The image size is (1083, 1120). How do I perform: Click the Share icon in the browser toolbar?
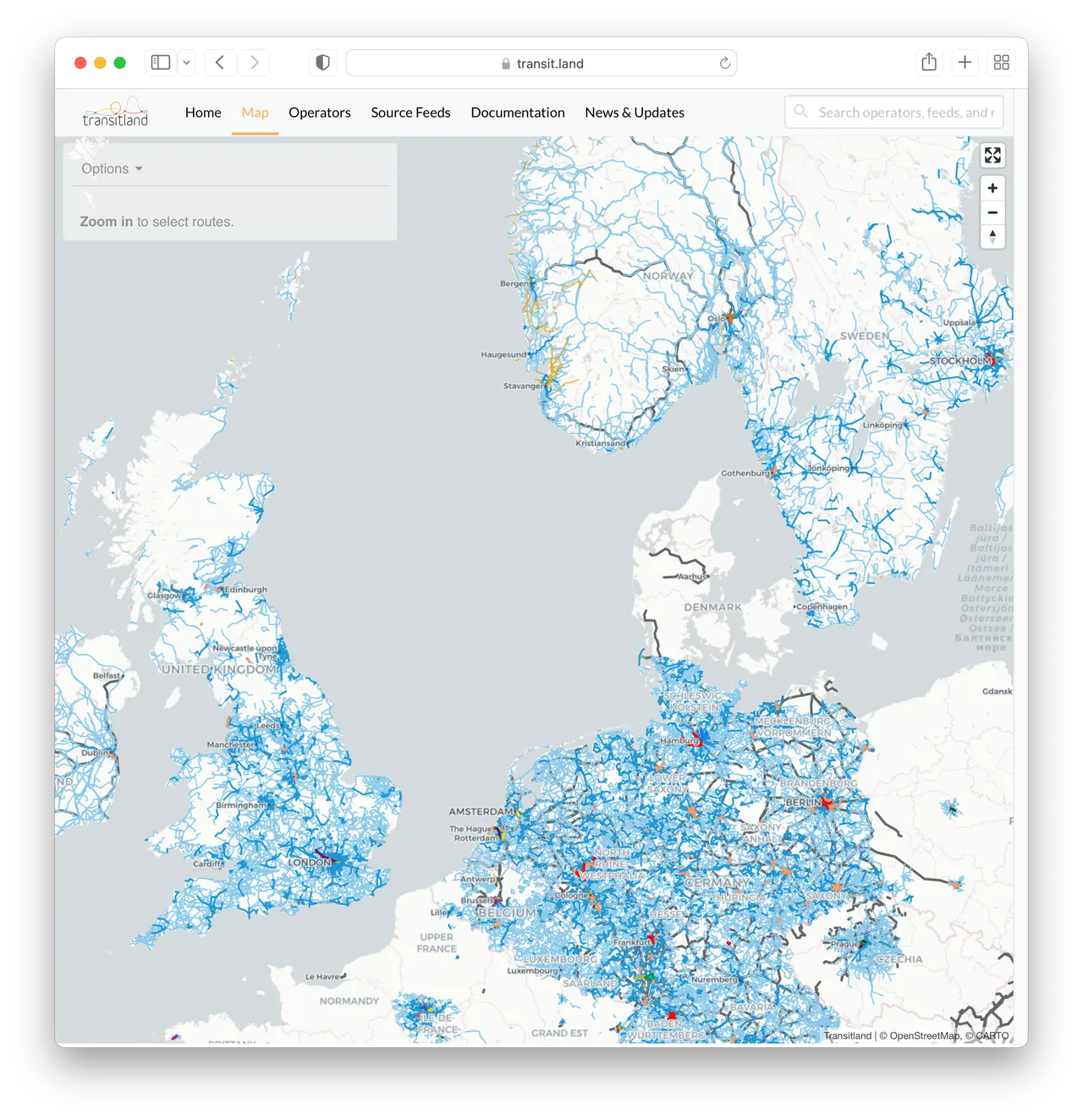click(928, 62)
